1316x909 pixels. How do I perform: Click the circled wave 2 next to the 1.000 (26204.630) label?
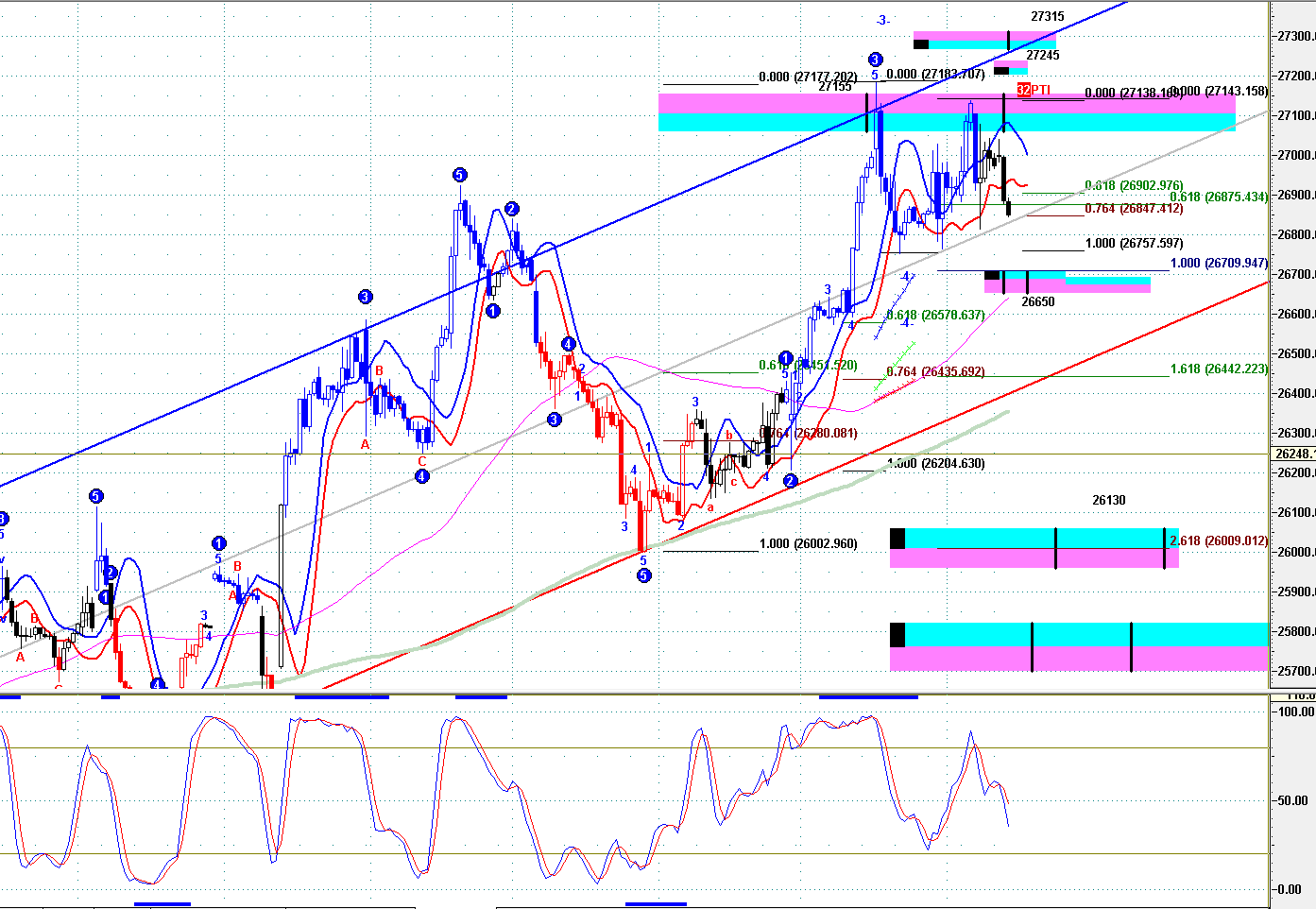pyautogui.click(x=791, y=481)
